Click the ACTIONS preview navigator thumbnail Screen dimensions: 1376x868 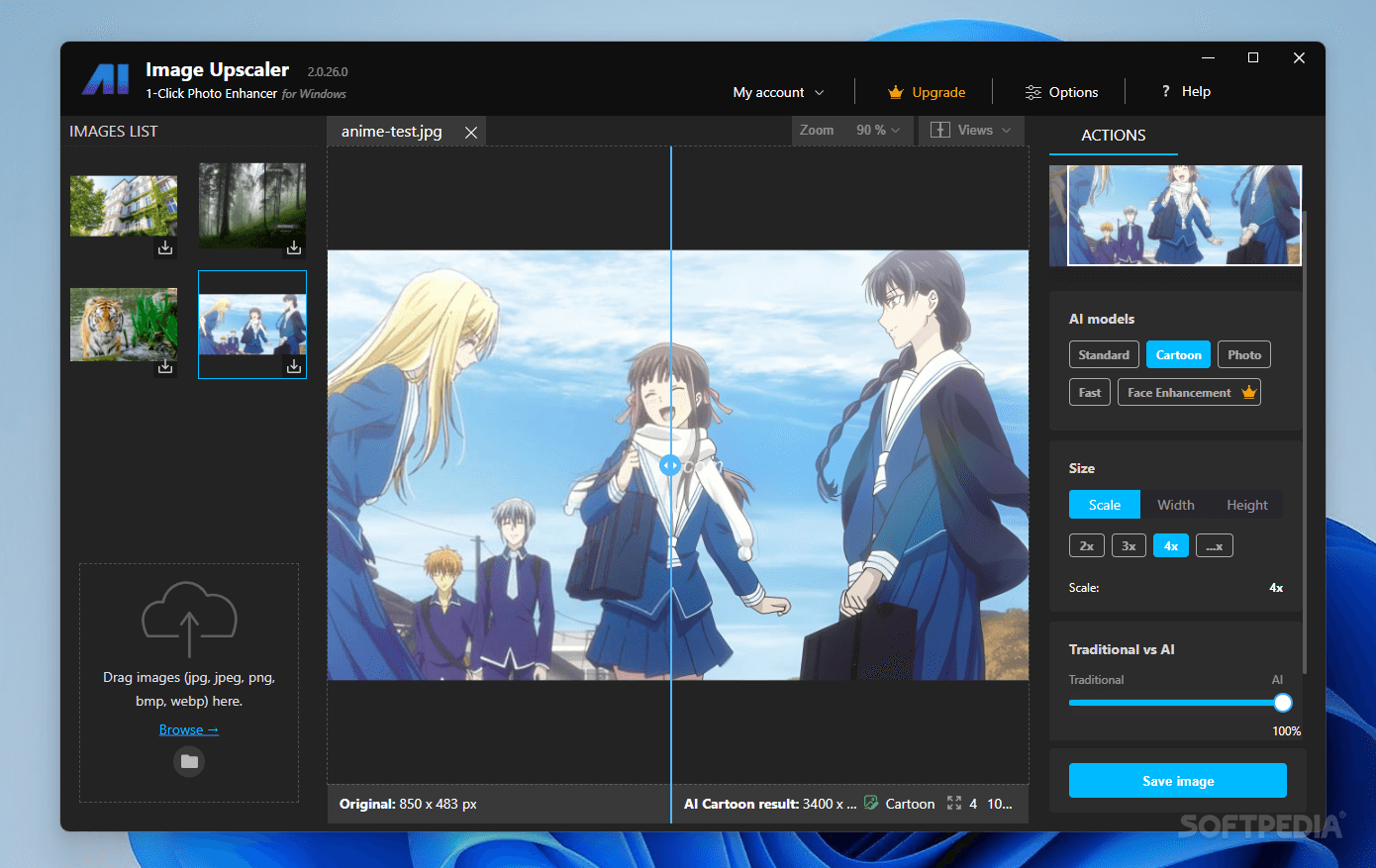[1175, 215]
